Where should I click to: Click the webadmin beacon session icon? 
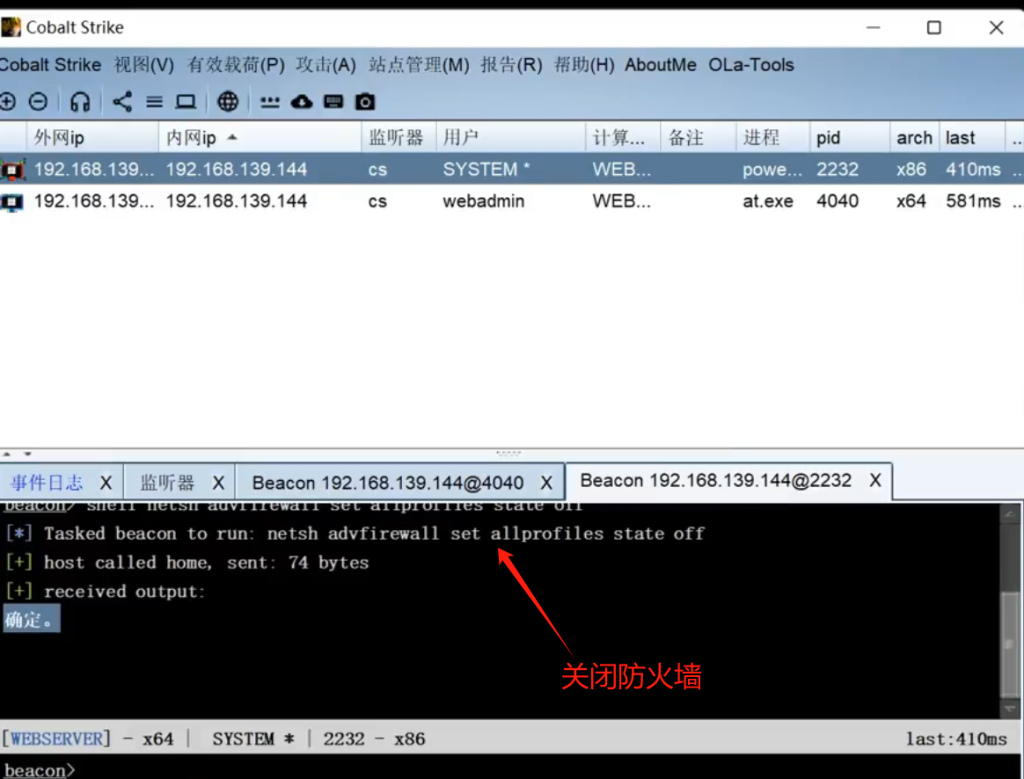click(x=12, y=202)
